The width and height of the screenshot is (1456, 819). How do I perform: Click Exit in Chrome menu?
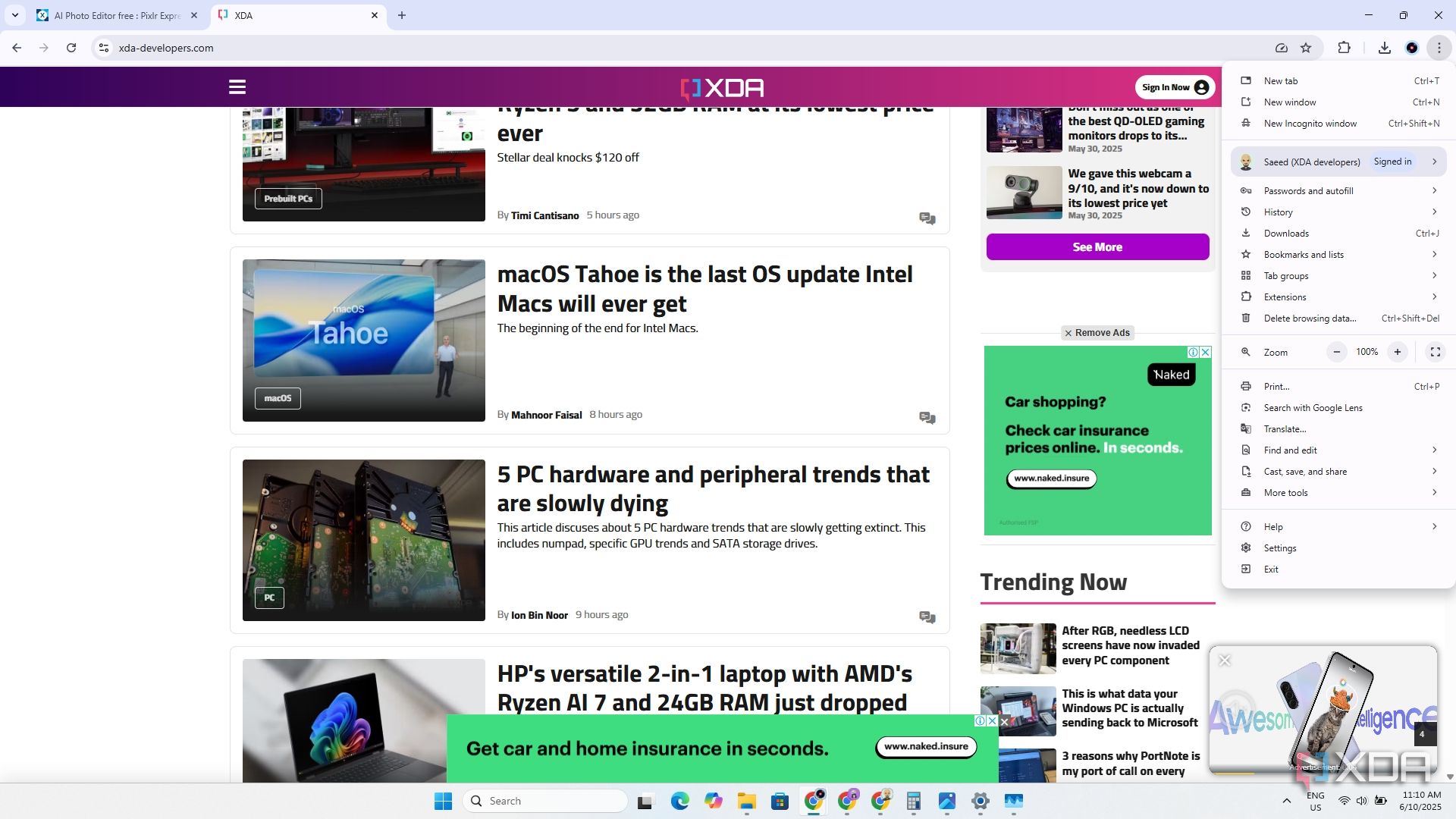1338,570
